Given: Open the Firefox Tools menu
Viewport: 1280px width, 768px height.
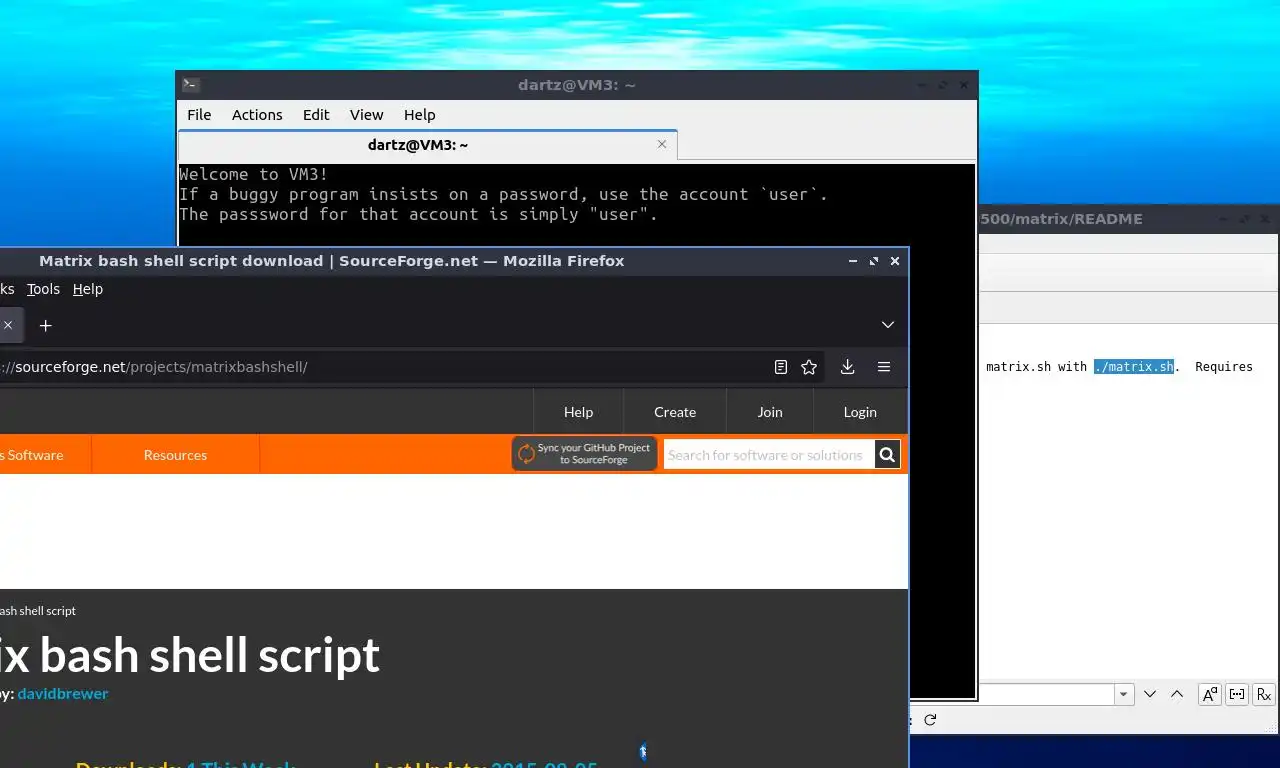Looking at the screenshot, I should point(43,289).
